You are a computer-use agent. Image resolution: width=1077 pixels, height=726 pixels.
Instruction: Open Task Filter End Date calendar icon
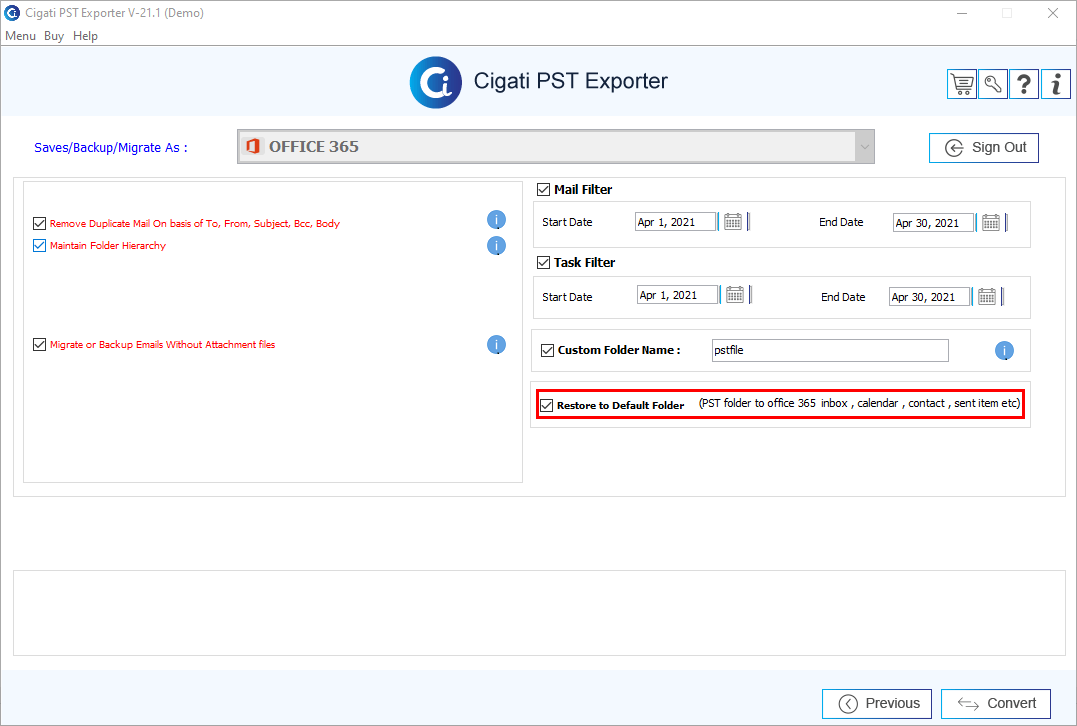(x=987, y=297)
